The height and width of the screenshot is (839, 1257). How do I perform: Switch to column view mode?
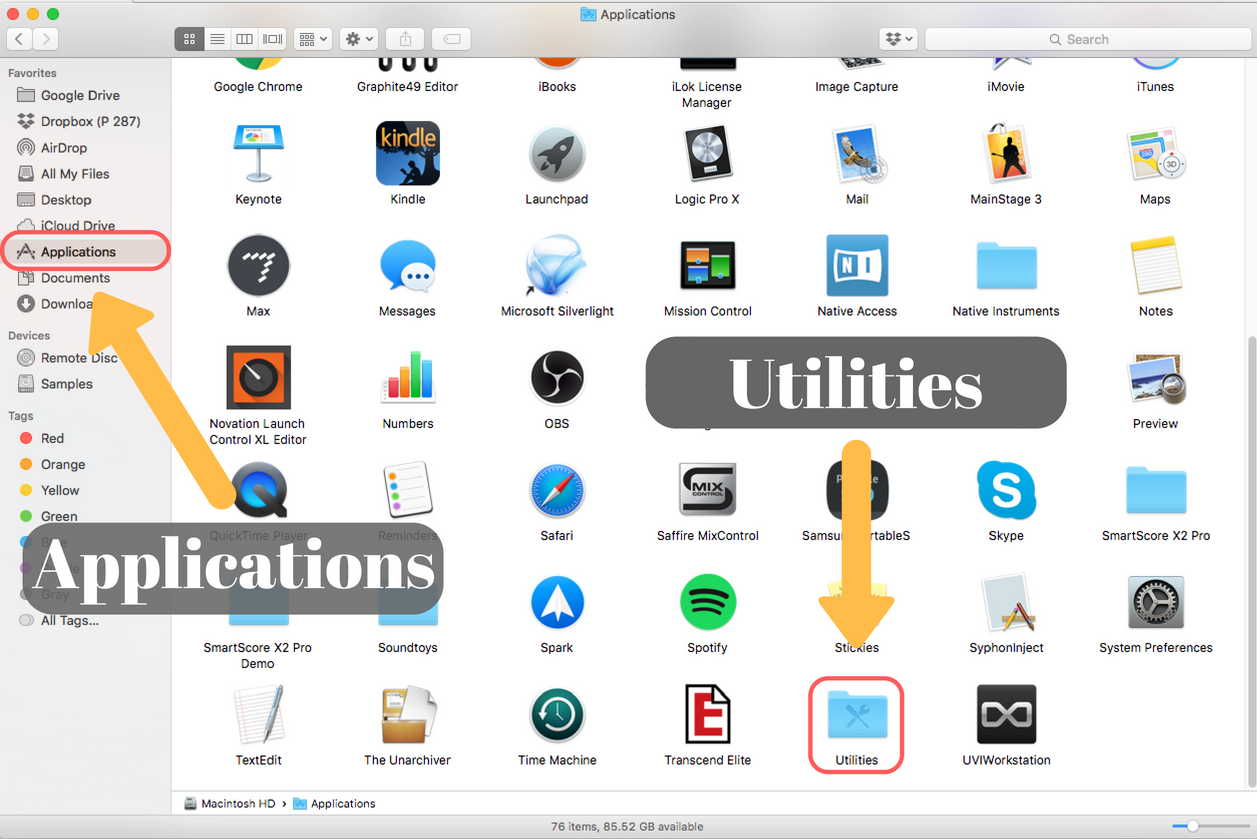[245, 39]
